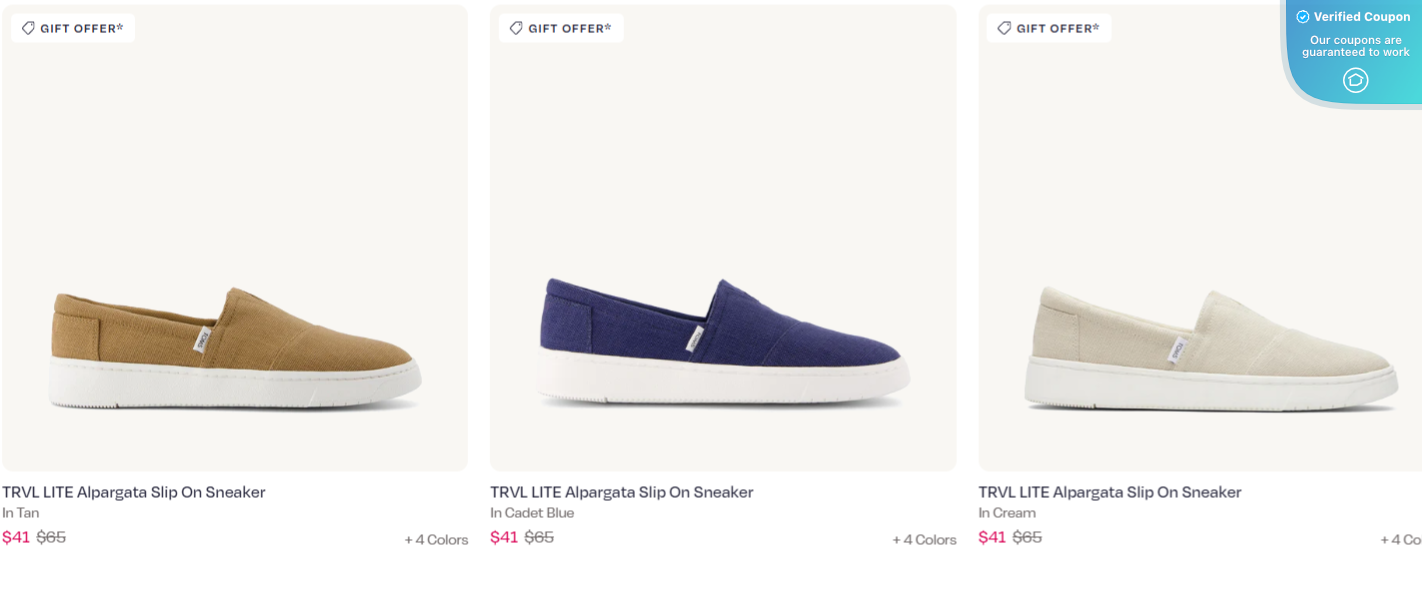Viewport: 1422px width, 593px height.
Task: Click the gift tag icon on the Cadet Blue card
Action: click(x=516, y=27)
